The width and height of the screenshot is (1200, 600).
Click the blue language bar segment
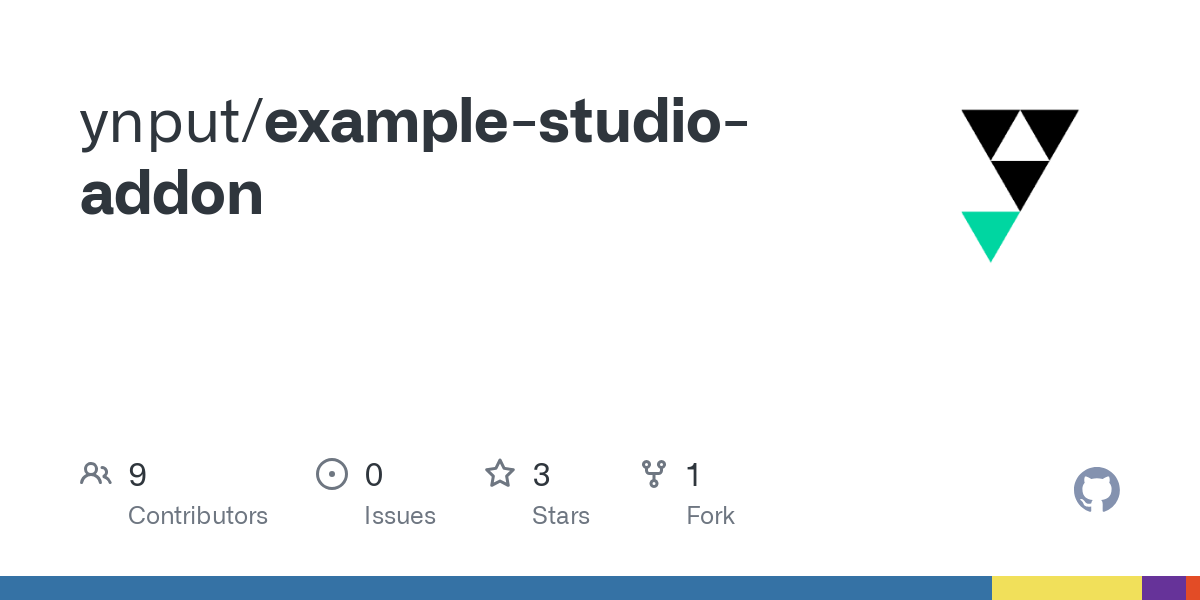point(496,588)
